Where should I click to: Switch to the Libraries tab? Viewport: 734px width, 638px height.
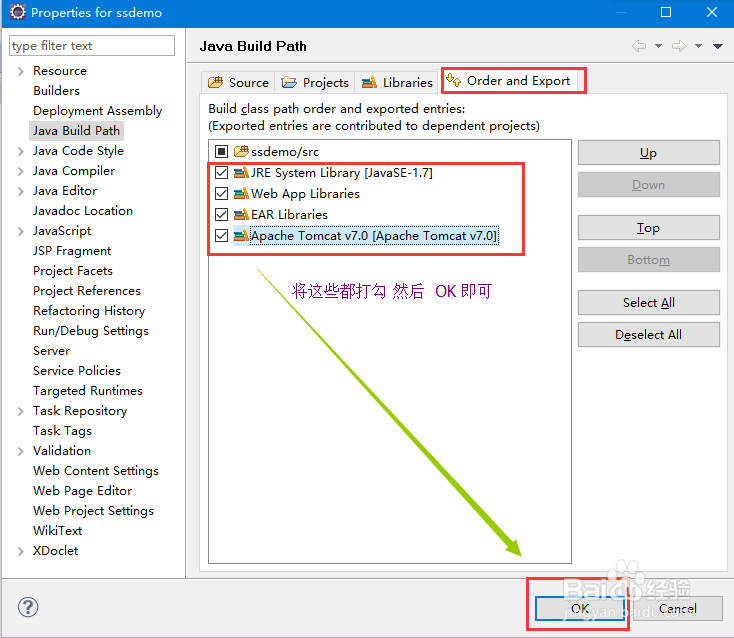pos(397,82)
